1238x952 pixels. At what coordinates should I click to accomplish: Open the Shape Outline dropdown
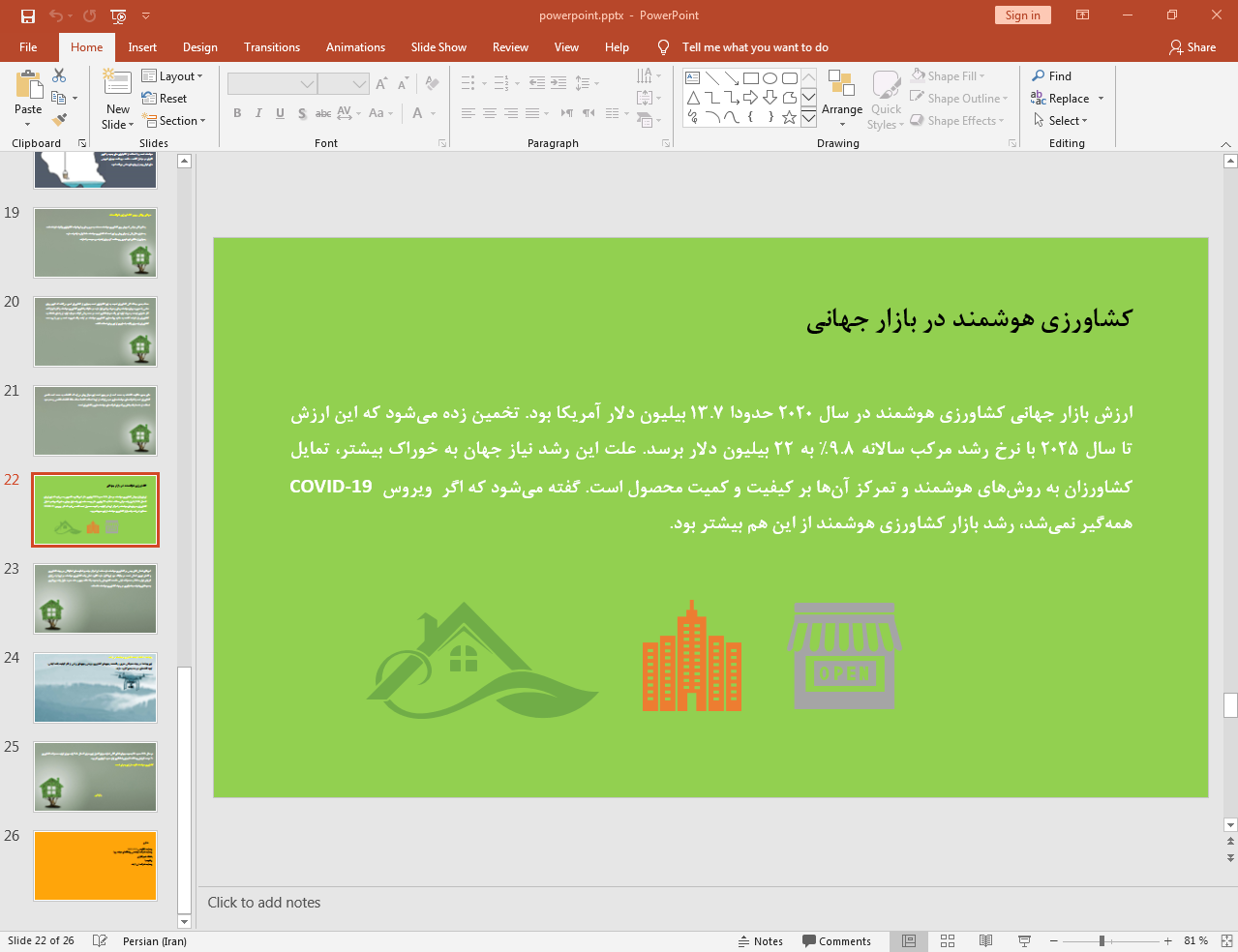pos(959,98)
